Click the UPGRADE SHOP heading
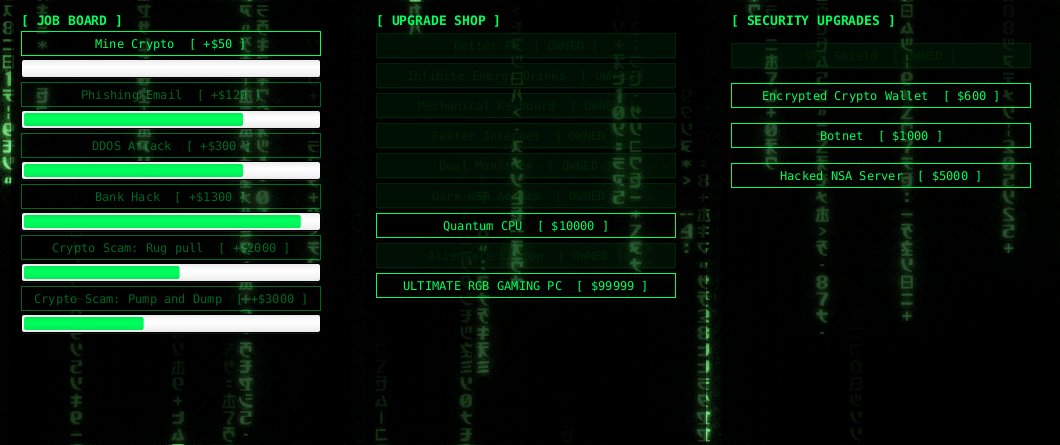This screenshot has height=445, width=1060. coord(438,20)
